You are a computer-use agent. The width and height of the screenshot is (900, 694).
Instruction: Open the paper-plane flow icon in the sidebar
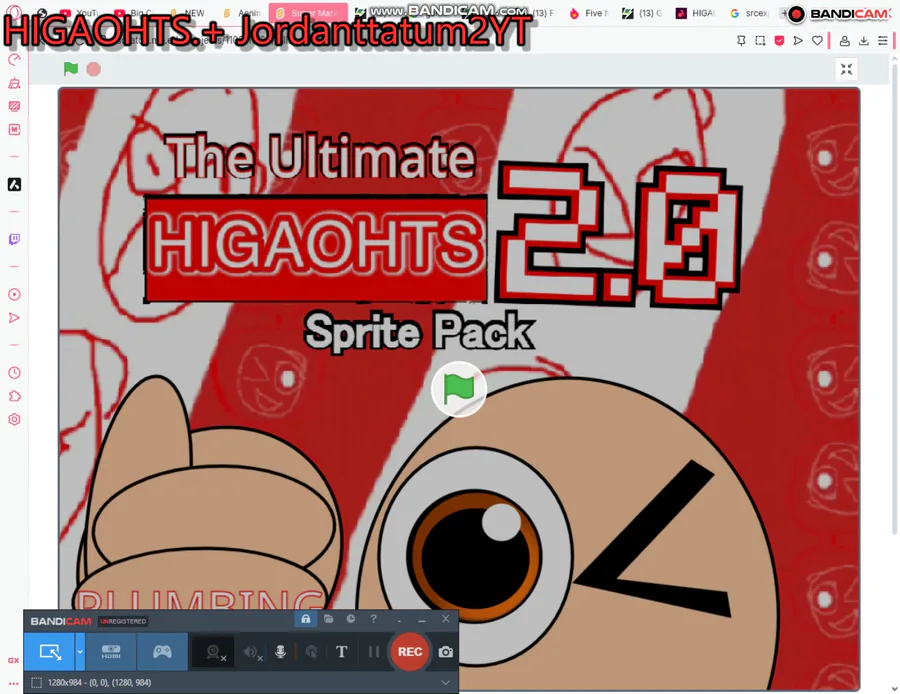pyautogui.click(x=14, y=318)
